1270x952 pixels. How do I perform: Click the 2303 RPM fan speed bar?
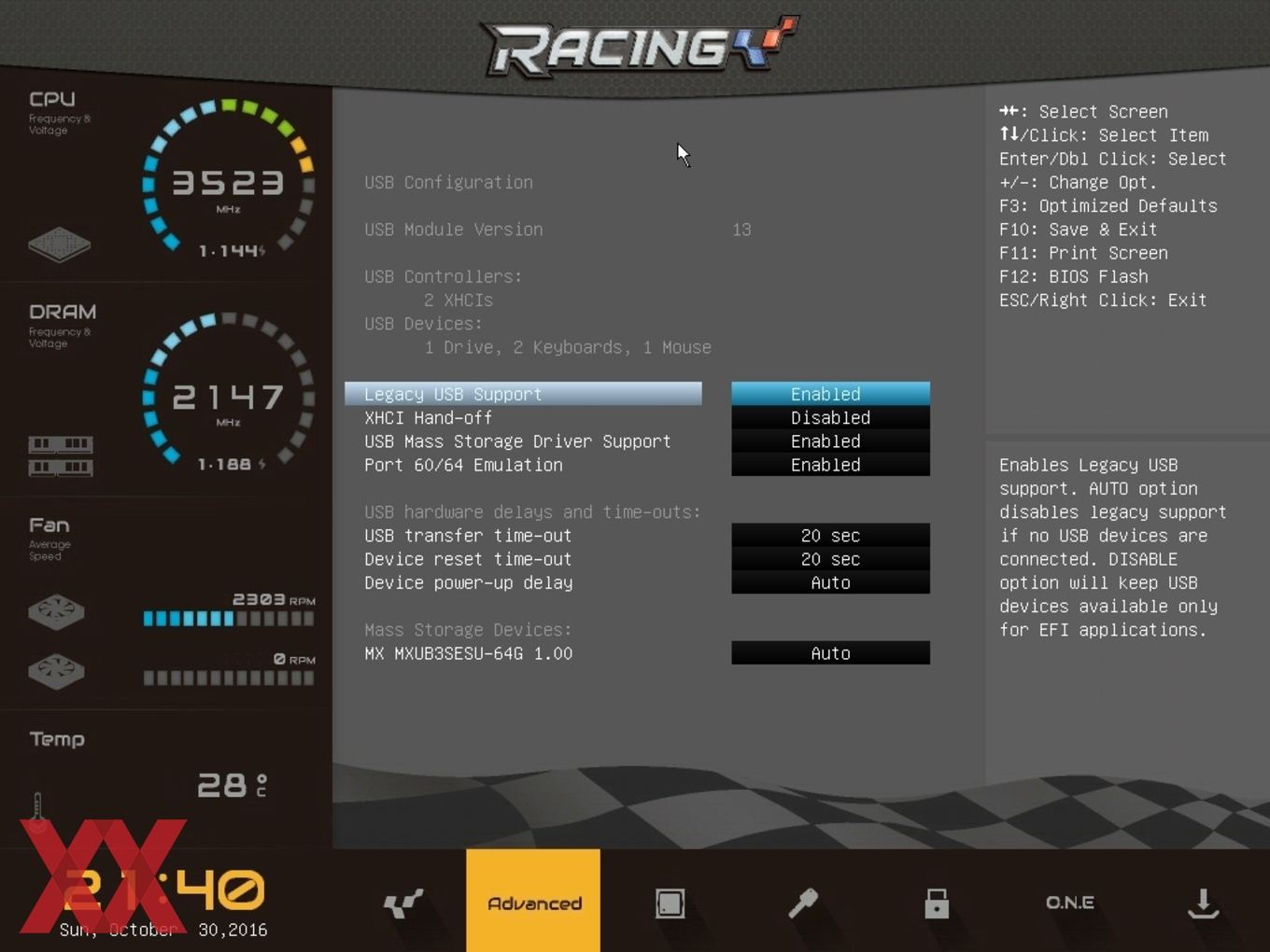click(229, 618)
